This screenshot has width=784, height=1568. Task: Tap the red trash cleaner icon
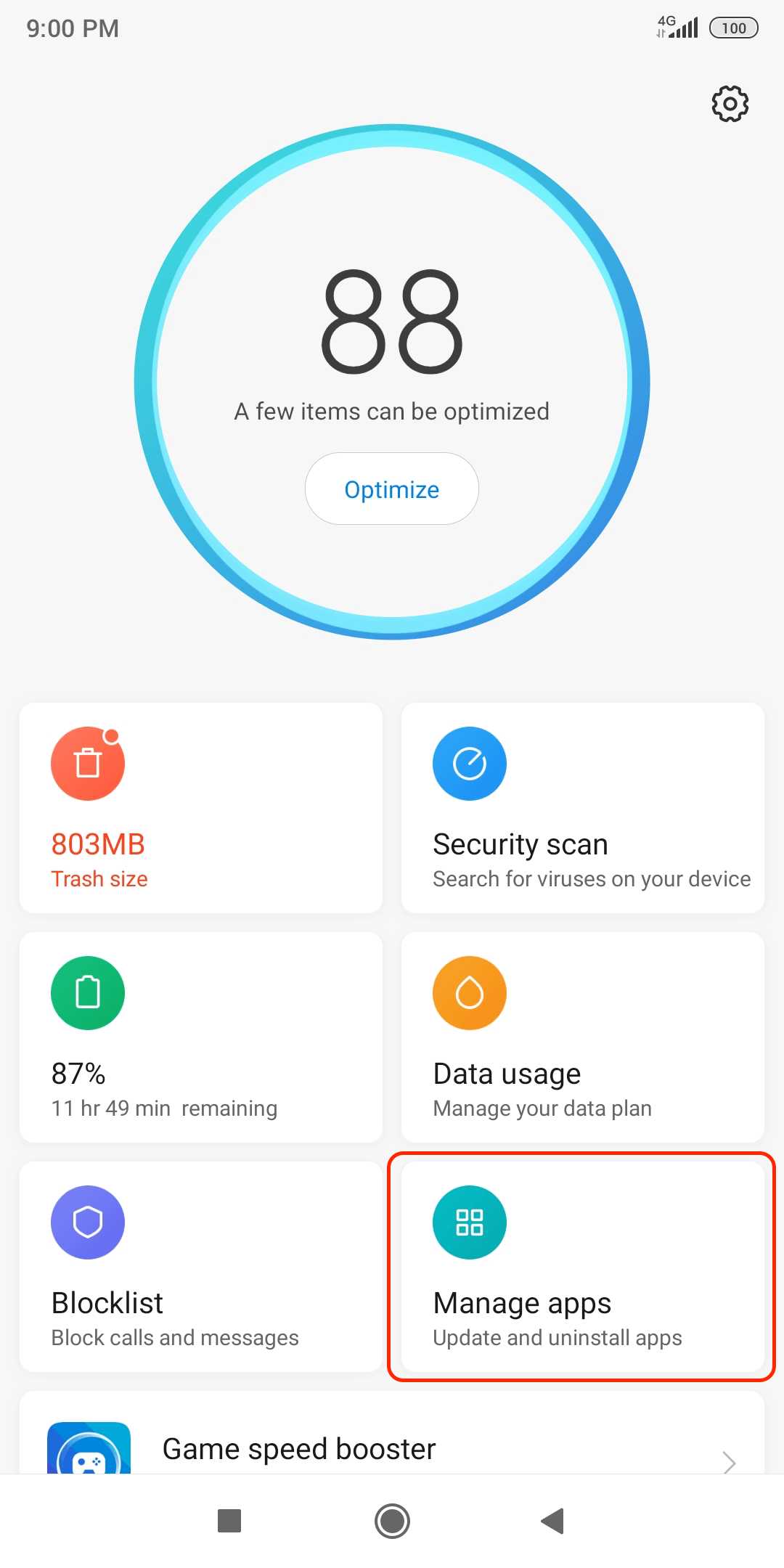coord(88,764)
